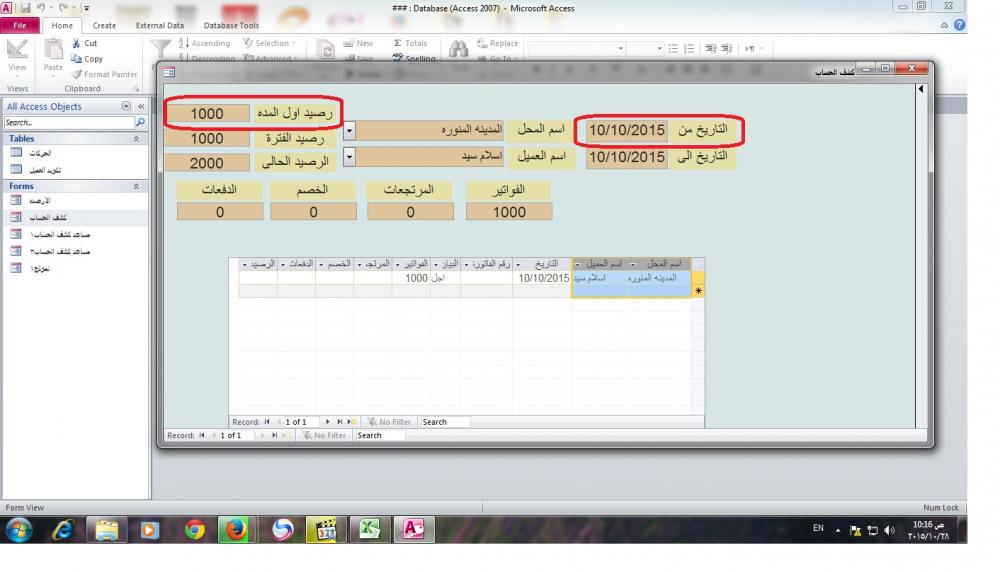Go to first record in main form navigator
Screen dimensions: 1000x572
202,436
